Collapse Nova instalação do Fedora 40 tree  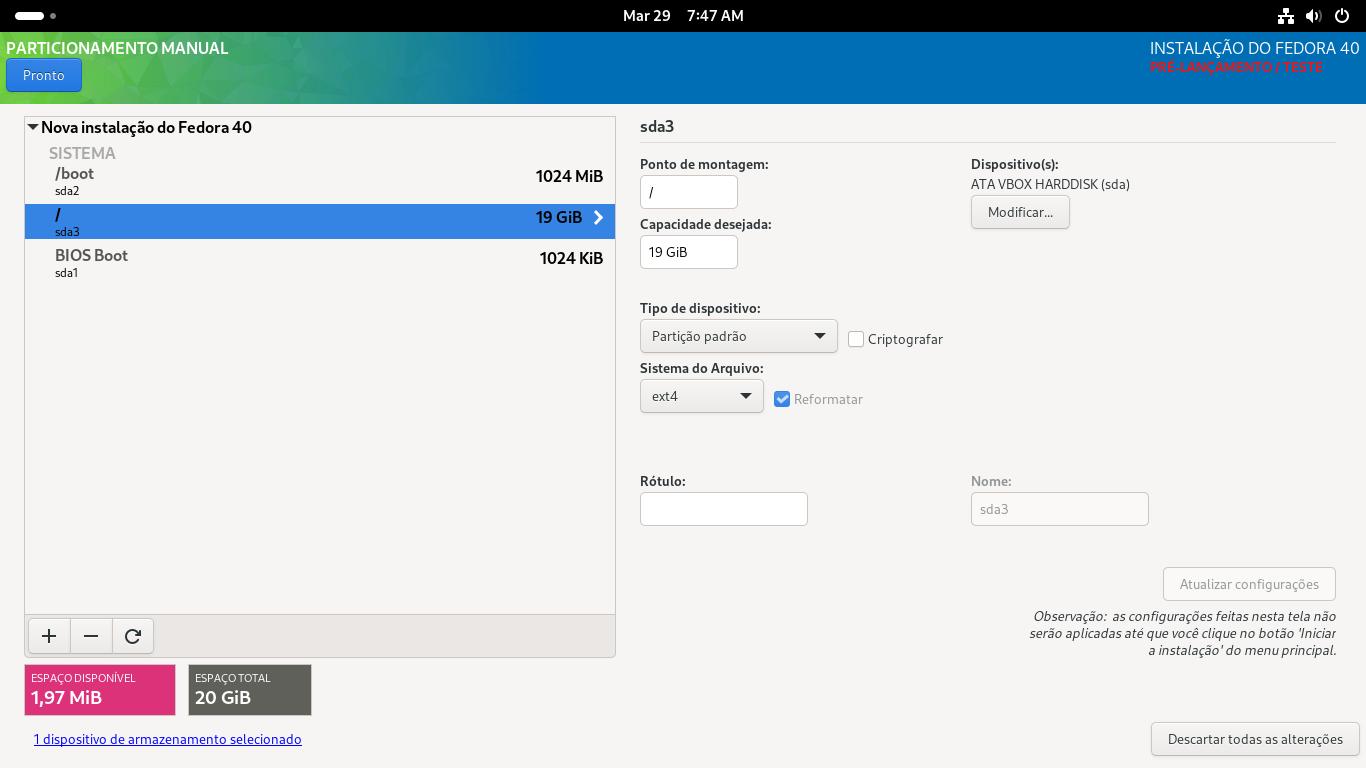click(33, 127)
